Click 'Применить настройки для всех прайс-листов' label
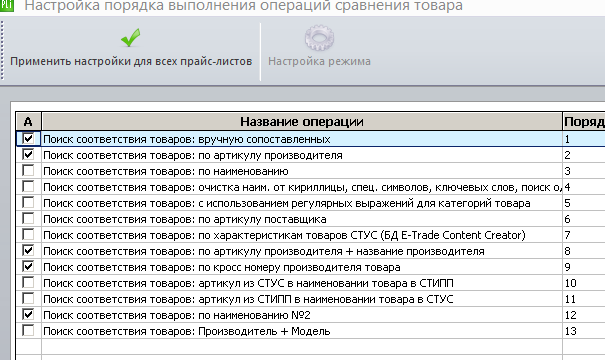This screenshot has width=605, height=360. pyautogui.click(x=131, y=61)
